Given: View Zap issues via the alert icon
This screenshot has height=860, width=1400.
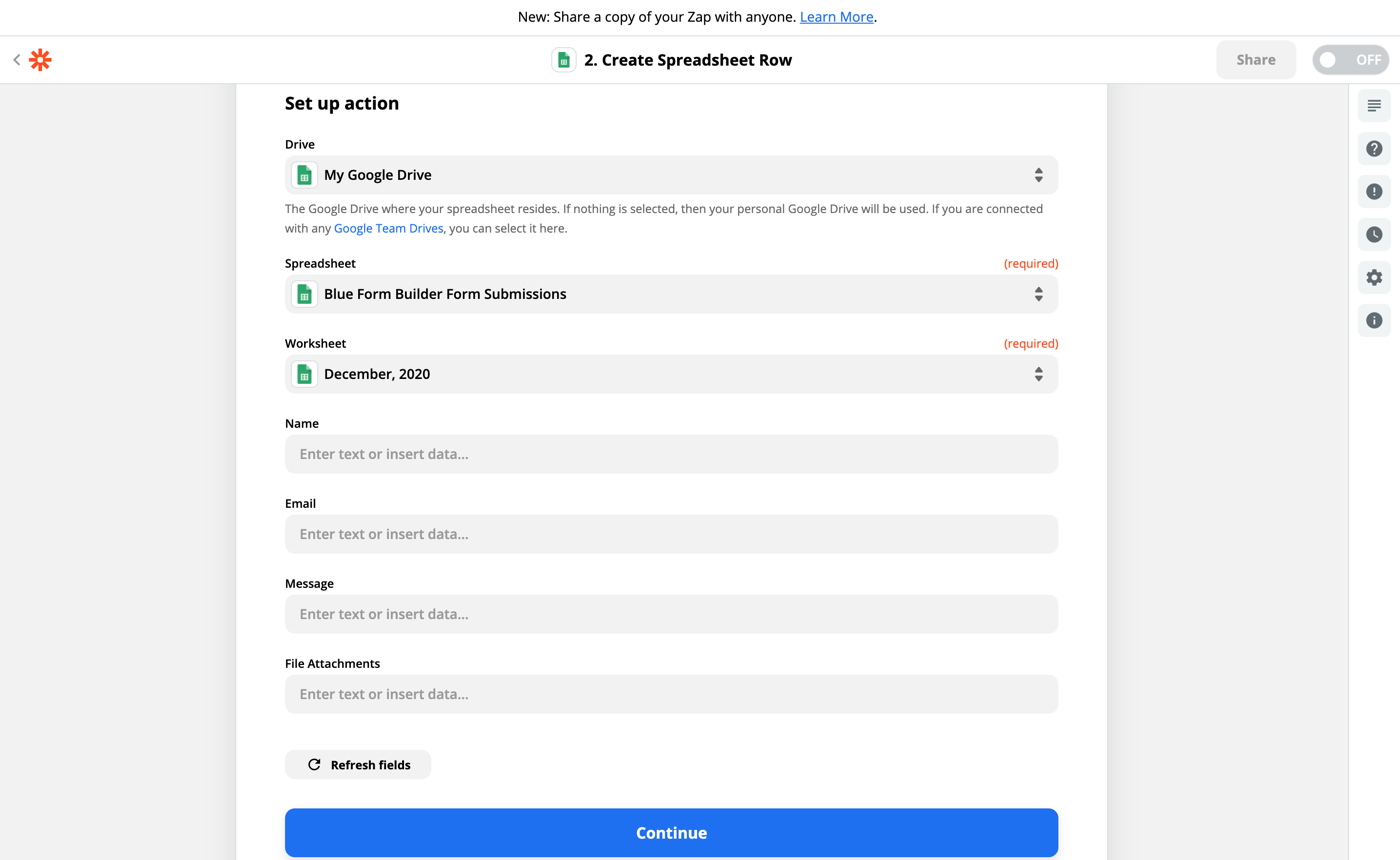Looking at the screenshot, I should pyautogui.click(x=1373, y=191).
